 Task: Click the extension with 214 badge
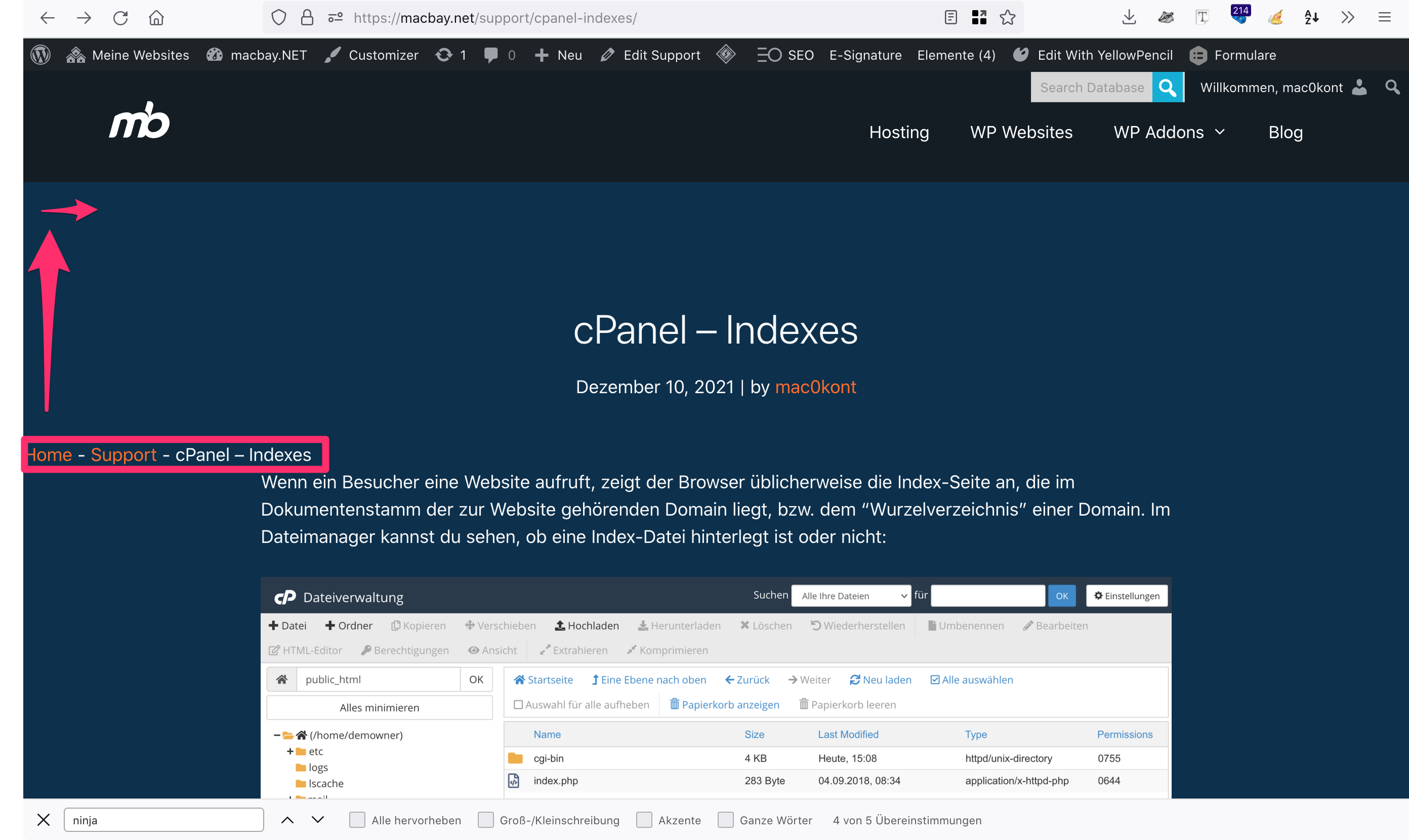click(1240, 15)
